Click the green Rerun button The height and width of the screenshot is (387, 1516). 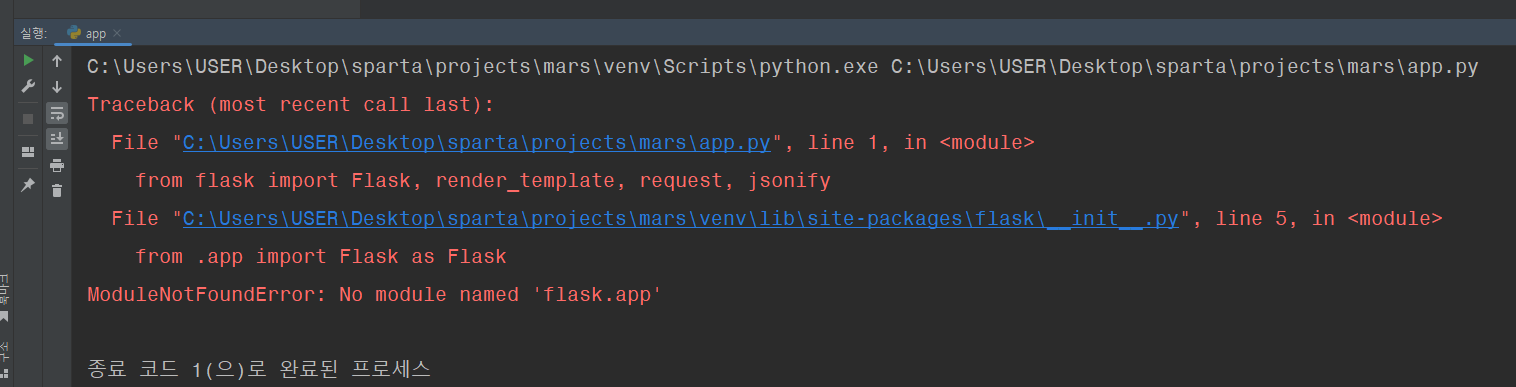tap(28, 61)
